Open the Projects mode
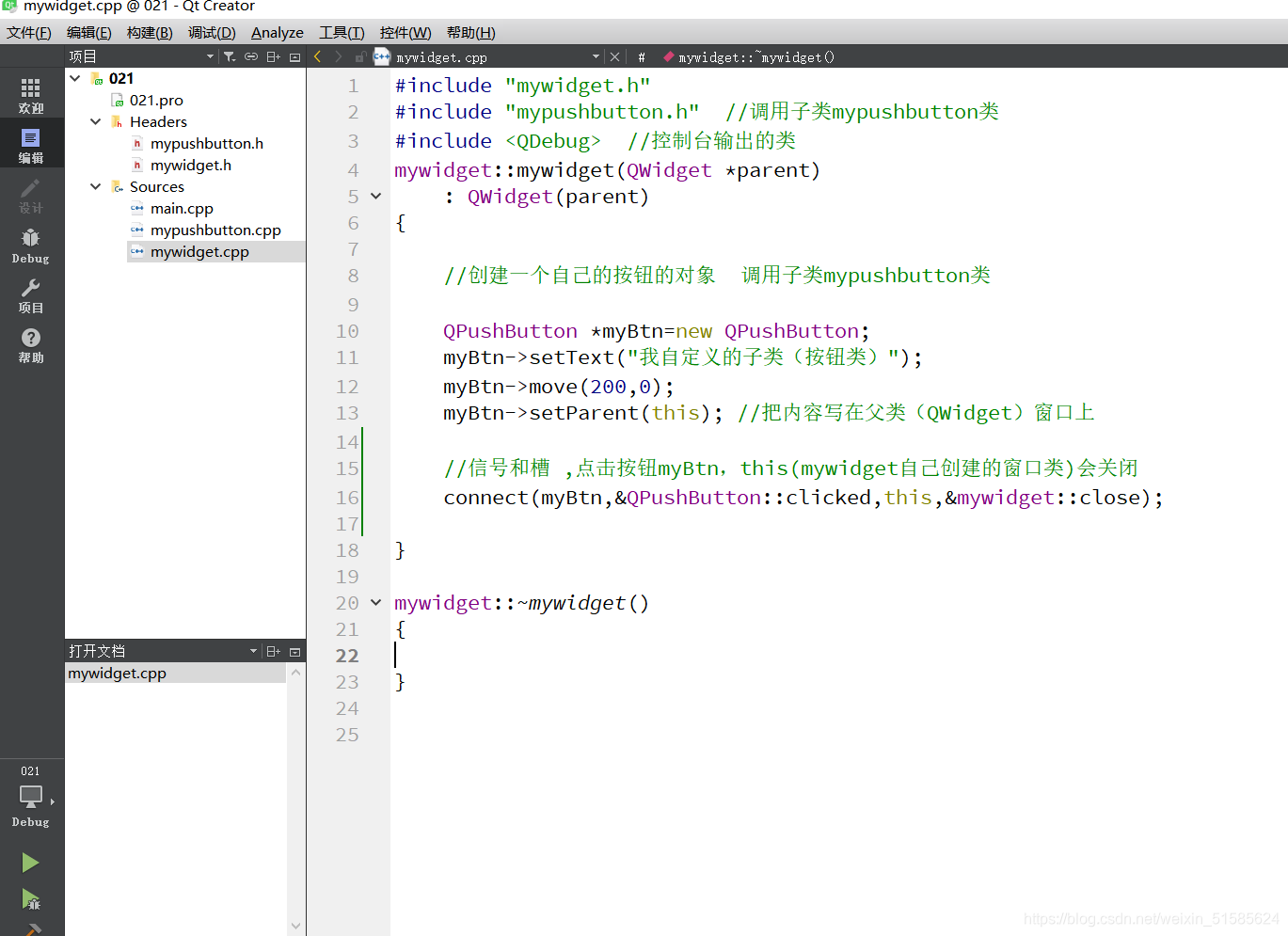This screenshot has width=1288, height=936. (31, 295)
